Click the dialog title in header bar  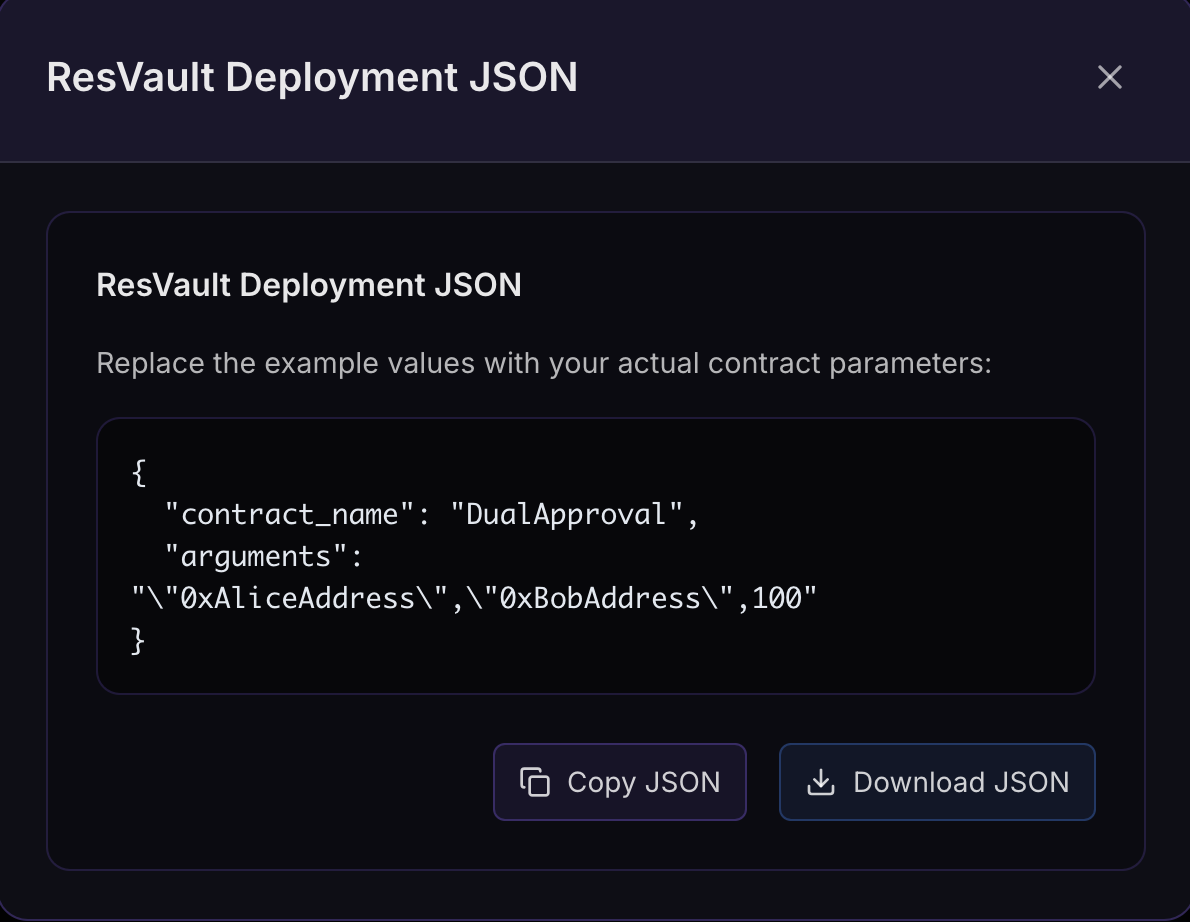click(313, 77)
